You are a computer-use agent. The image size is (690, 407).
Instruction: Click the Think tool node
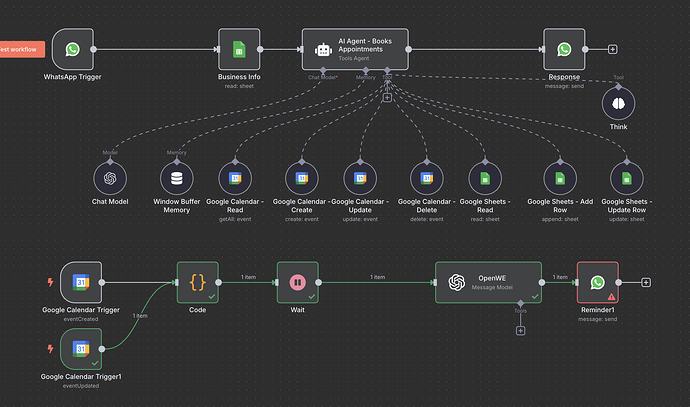[x=618, y=103]
